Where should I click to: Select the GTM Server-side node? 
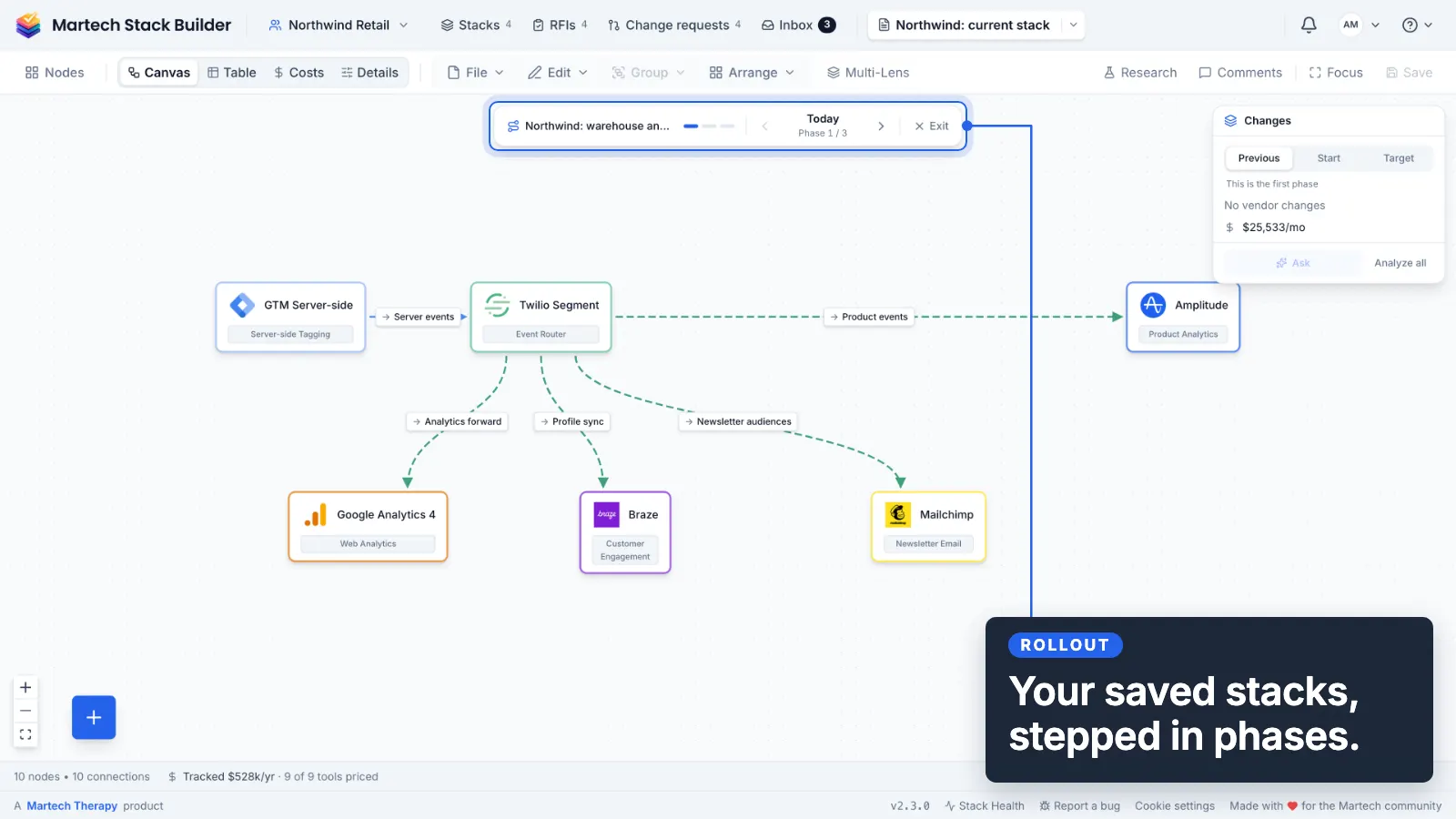coord(290,317)
